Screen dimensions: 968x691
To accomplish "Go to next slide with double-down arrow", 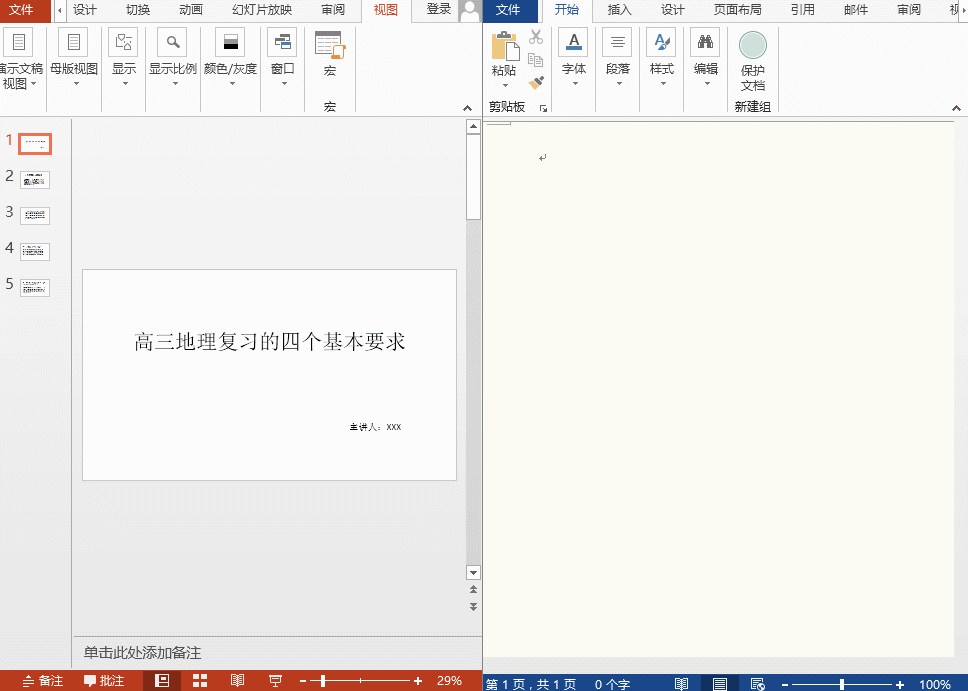I will 474,607.
